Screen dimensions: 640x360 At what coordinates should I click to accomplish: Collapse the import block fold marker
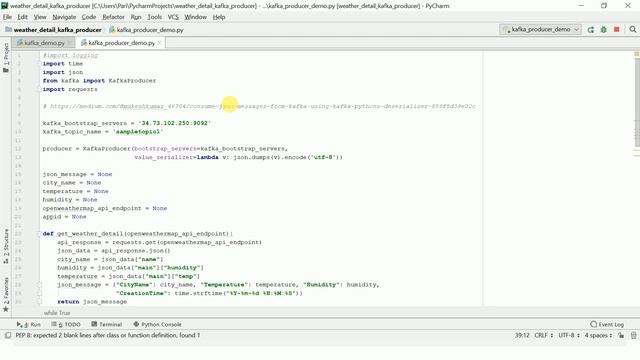(39, 64)
